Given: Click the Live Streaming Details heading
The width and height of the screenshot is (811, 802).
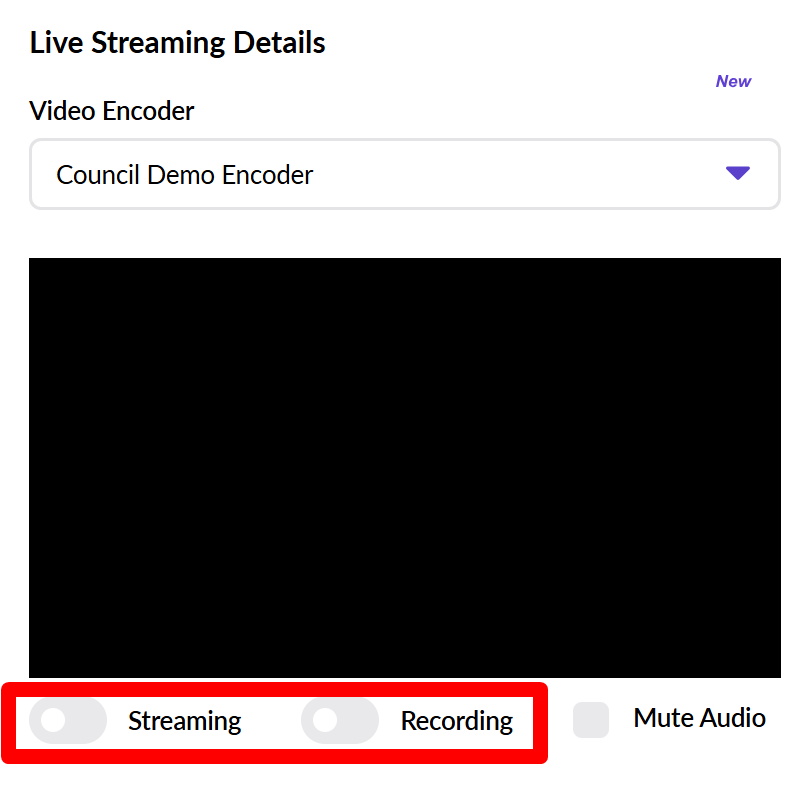Looking at the screenshot, I should [178, 43].
